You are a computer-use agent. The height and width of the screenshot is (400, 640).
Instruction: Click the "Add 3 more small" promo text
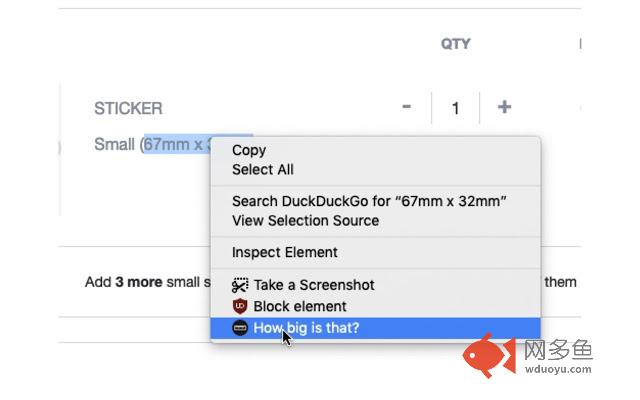click(x=148, y=282)
